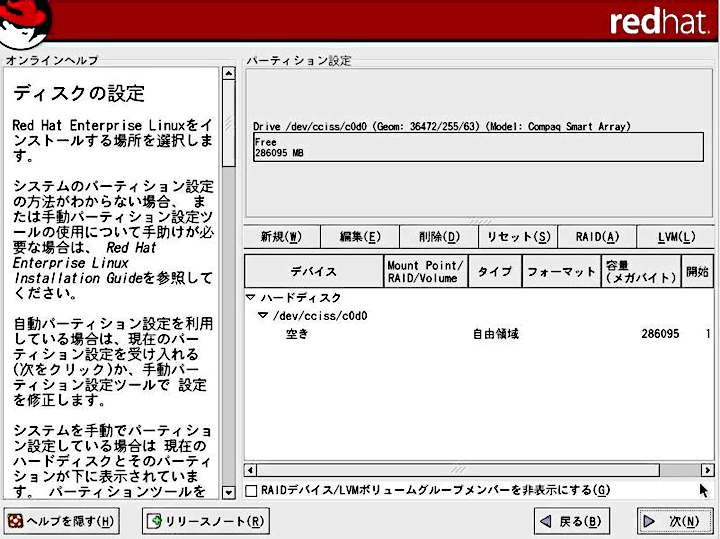
Task: Click partition table scroll right arrow
Action: tap(708, 470)
